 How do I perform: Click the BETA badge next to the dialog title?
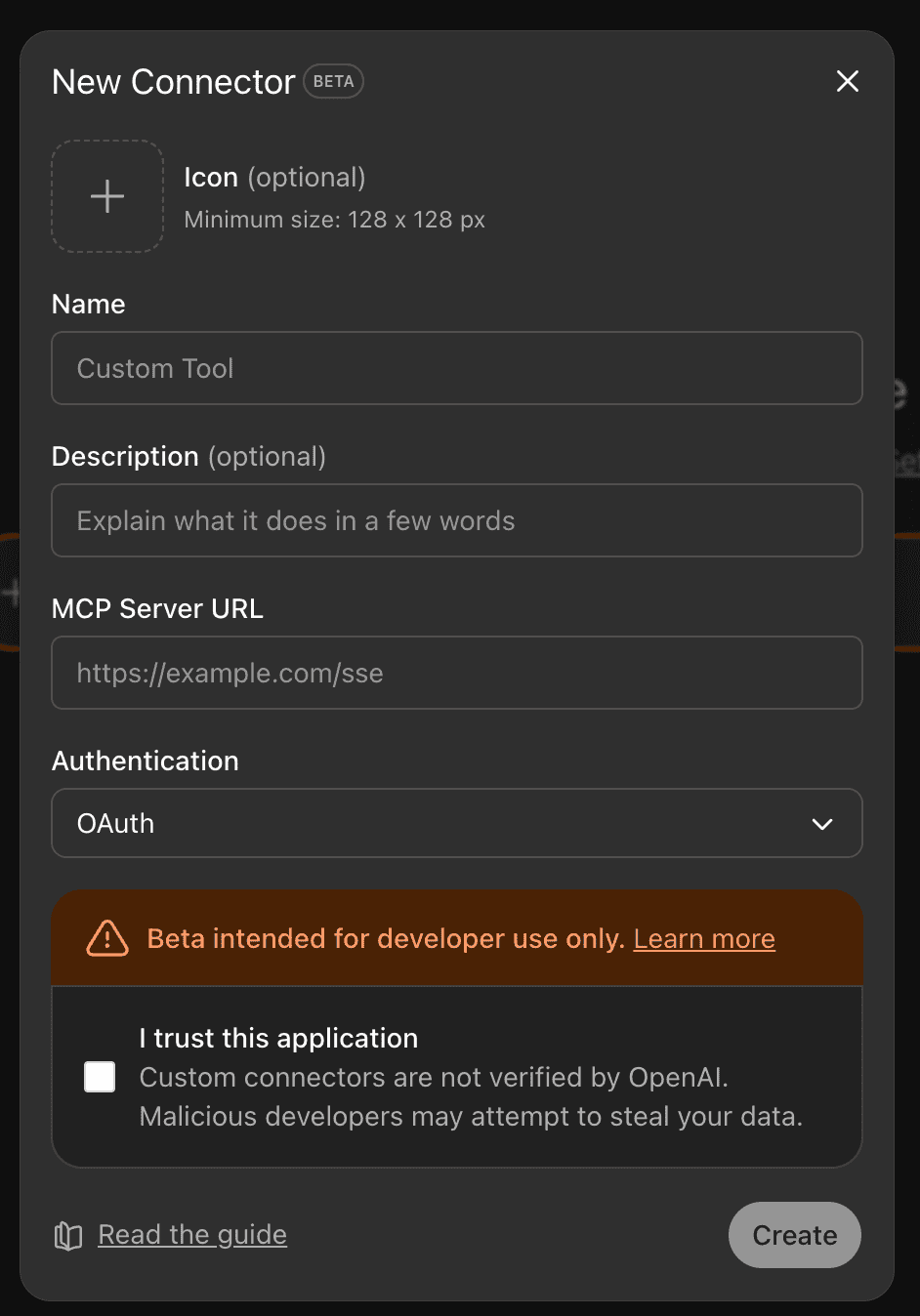(333, 81)
